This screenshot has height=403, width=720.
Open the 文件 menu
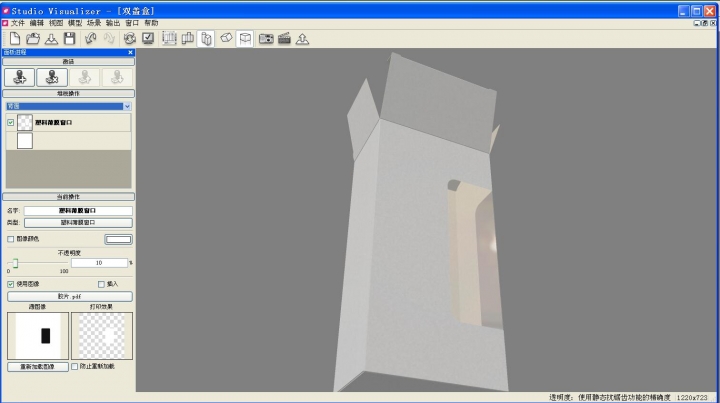pyautogui.click(x=18, y=22)
